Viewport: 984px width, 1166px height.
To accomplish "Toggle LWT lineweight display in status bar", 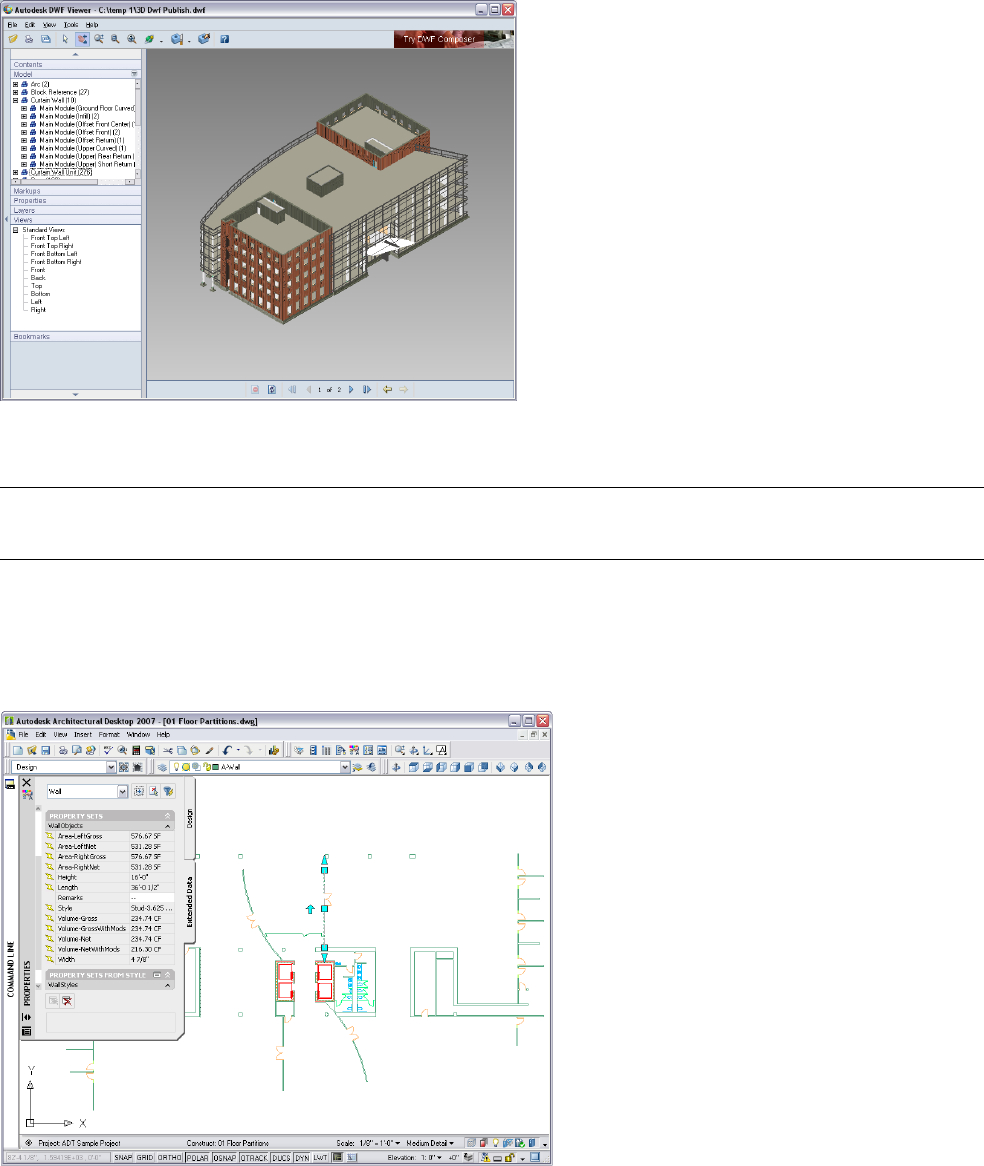I will pyautogui.click(x=321, y=1158).
